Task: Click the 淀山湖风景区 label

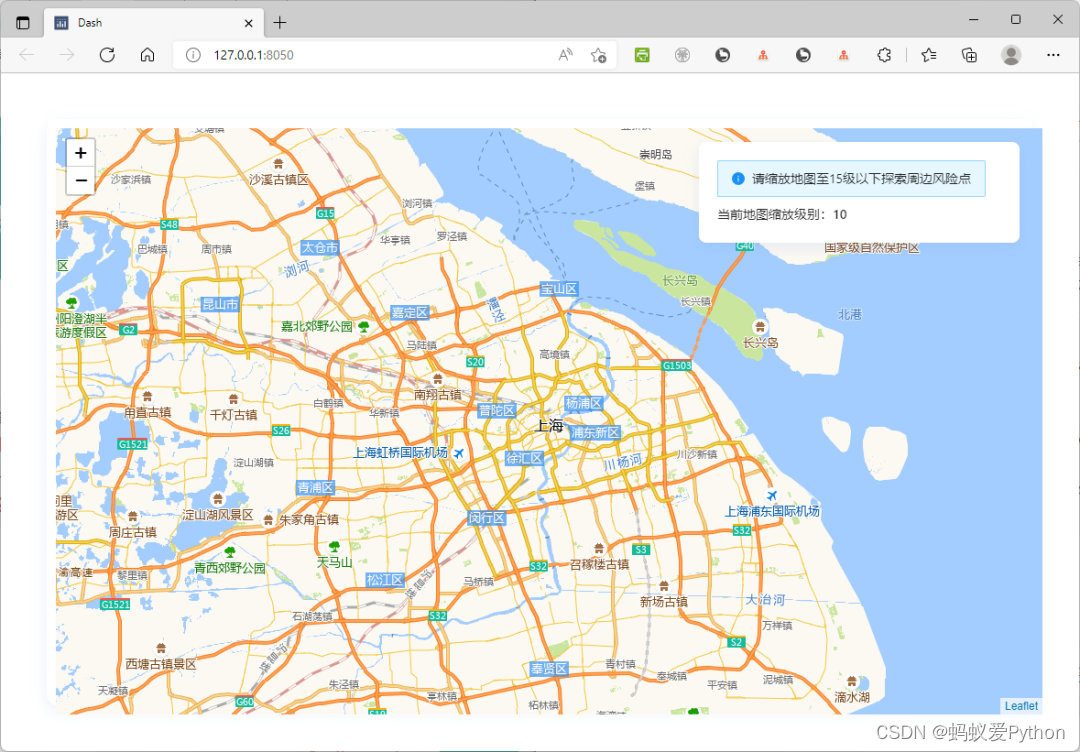Action: click(x=218, y=515)
